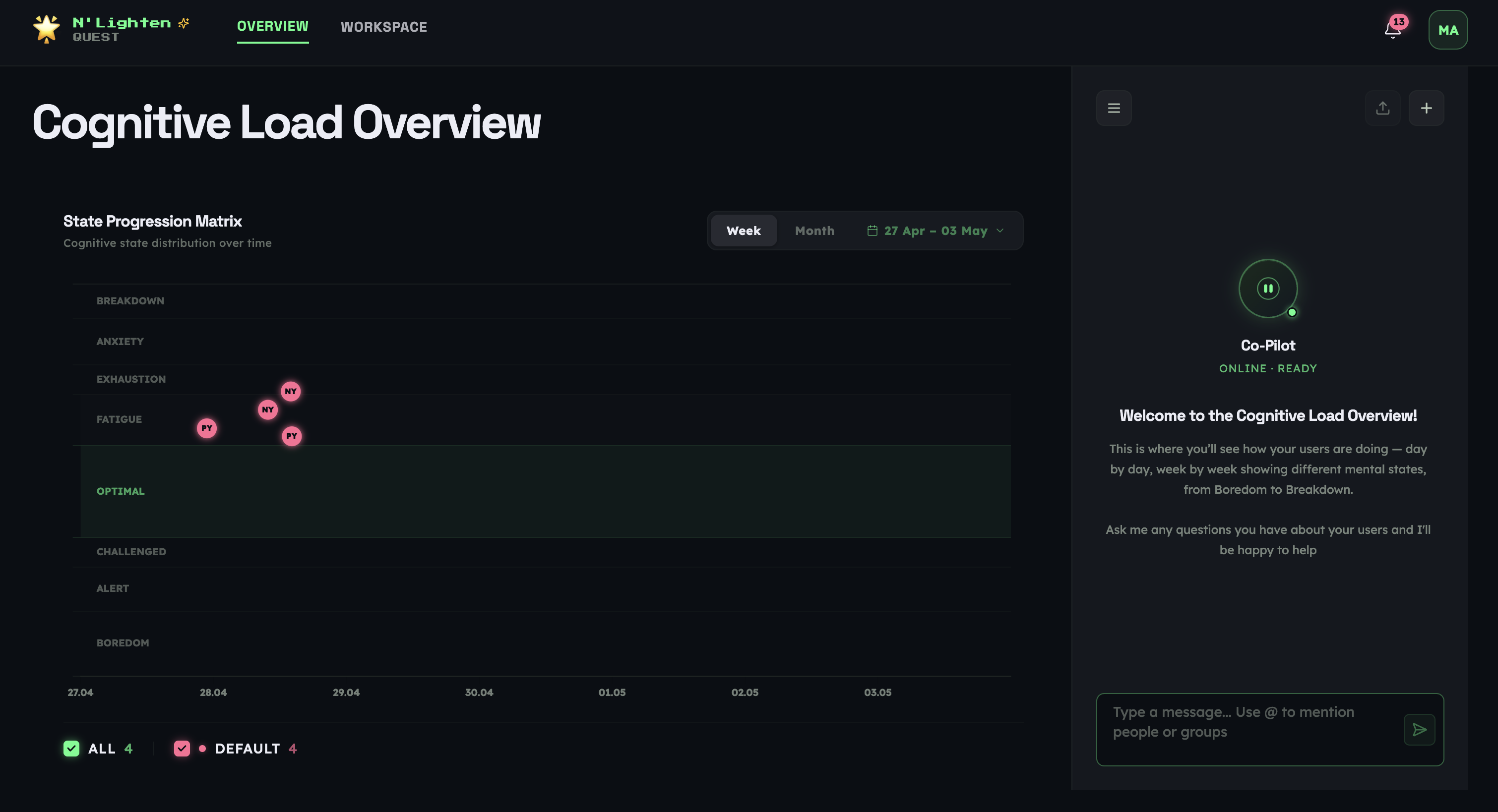
Task: Click the PY marker on the FATIGUE row
Action: tap(207, 428)
